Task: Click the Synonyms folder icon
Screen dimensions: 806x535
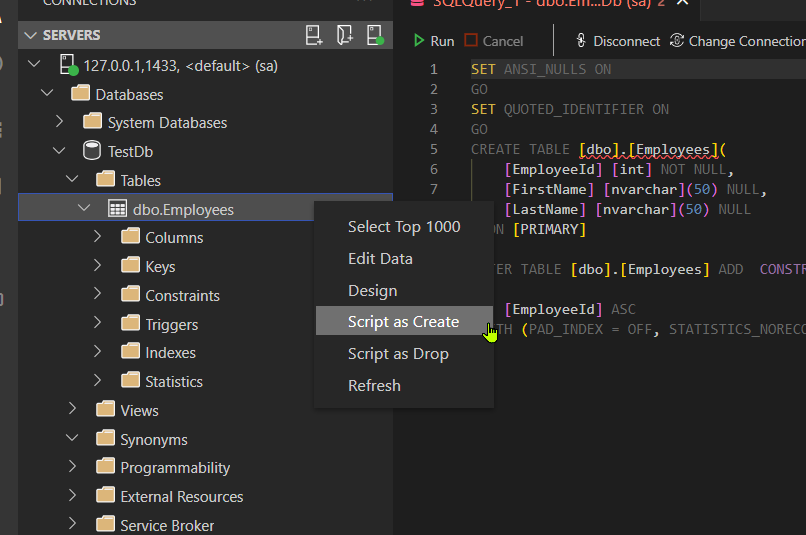Action: [x=105, y=438]
